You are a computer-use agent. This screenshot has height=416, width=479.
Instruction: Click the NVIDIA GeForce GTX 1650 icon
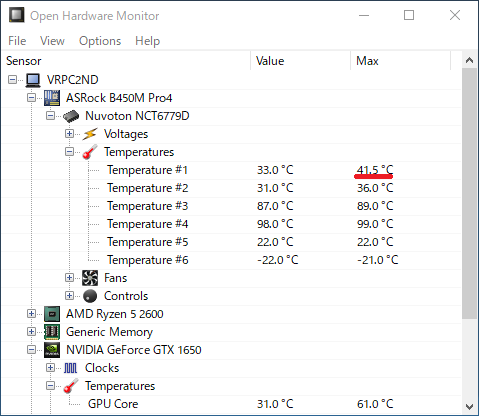click(x=52, y=350)
